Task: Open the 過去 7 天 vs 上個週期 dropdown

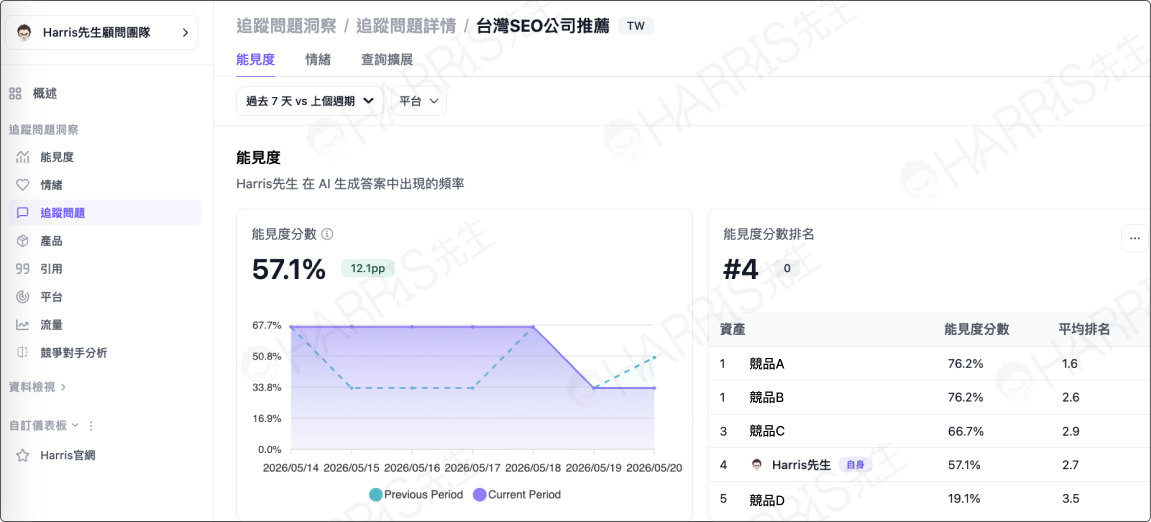Action: 309,101
